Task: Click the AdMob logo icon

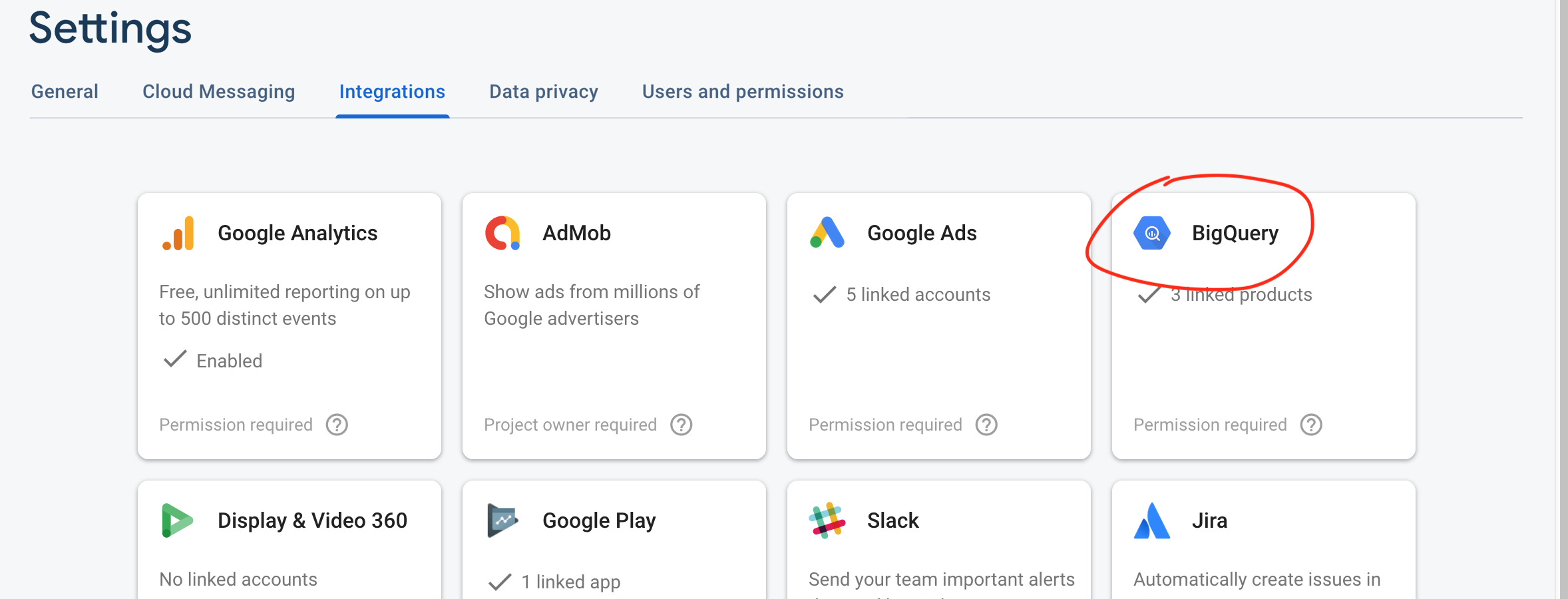Action: tap(502, 233)
